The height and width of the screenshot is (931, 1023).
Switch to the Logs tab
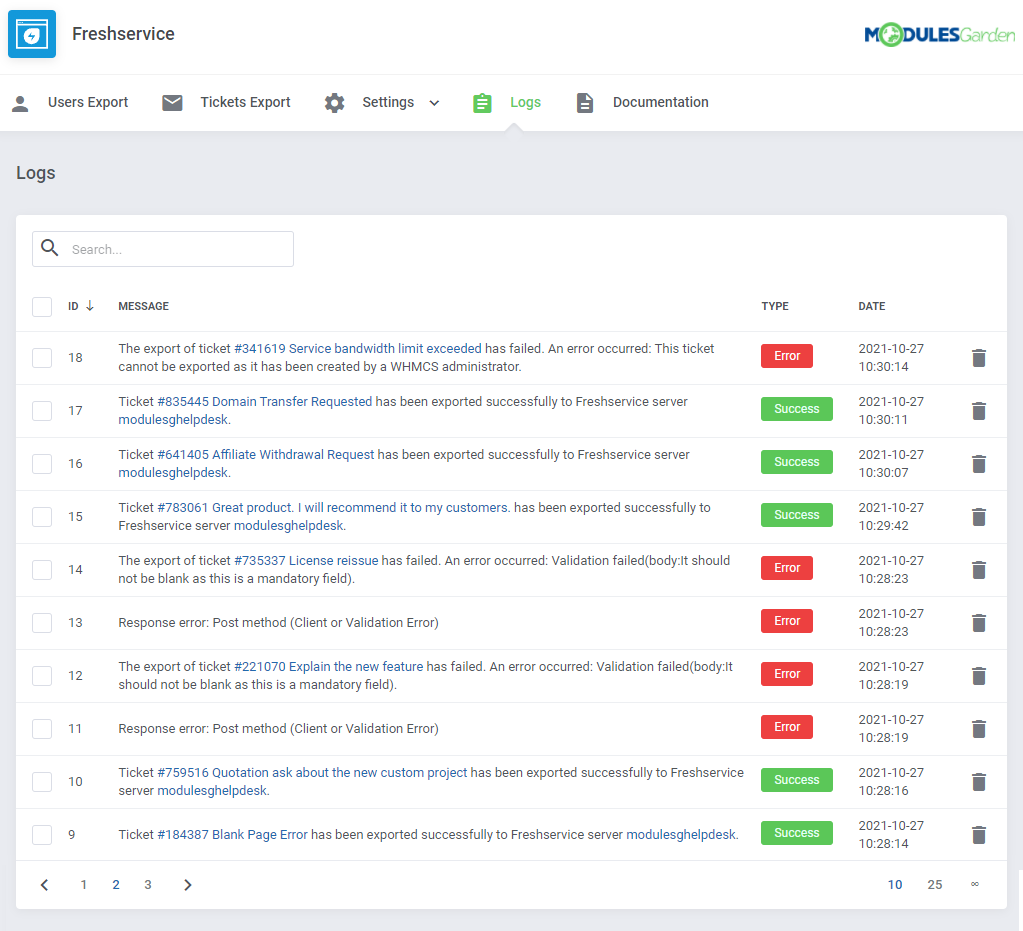click(525, 102)
